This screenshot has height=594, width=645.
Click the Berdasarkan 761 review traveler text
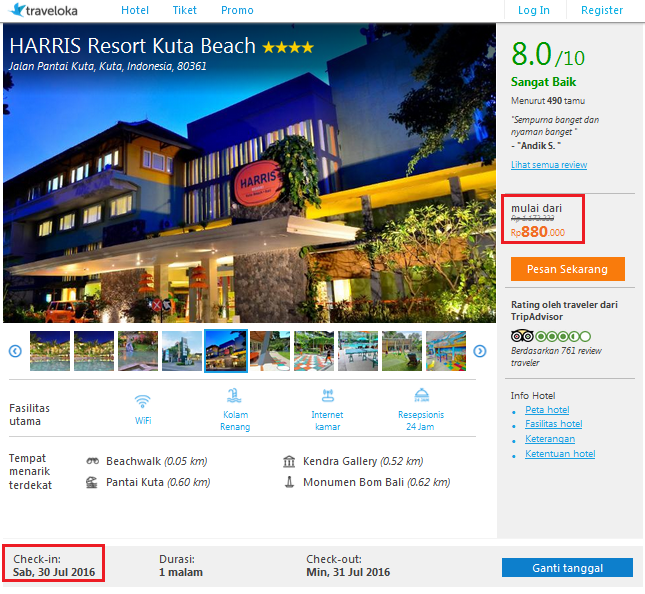(x=556, y=357)
